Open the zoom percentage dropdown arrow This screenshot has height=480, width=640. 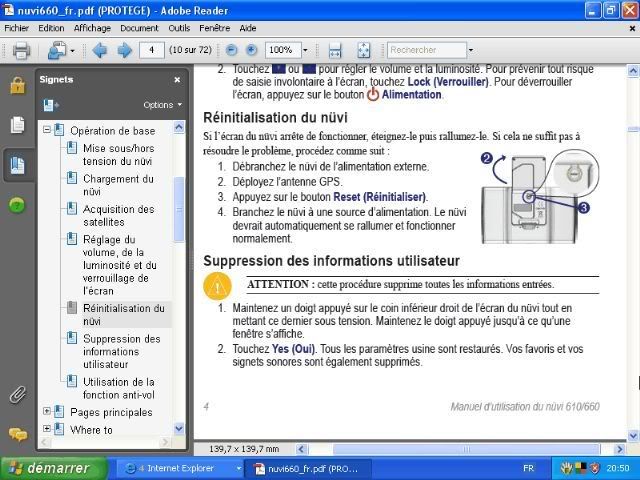tap(305, 51)
